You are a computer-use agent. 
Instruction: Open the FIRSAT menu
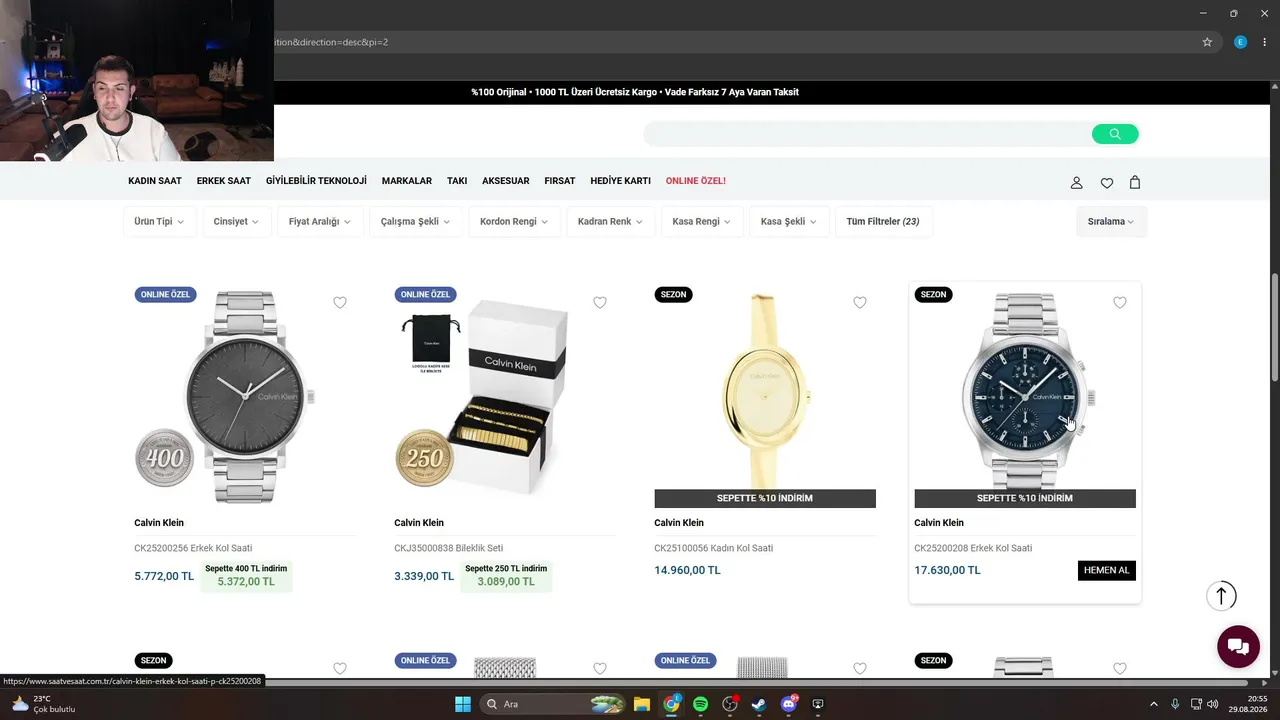point(560,181)
